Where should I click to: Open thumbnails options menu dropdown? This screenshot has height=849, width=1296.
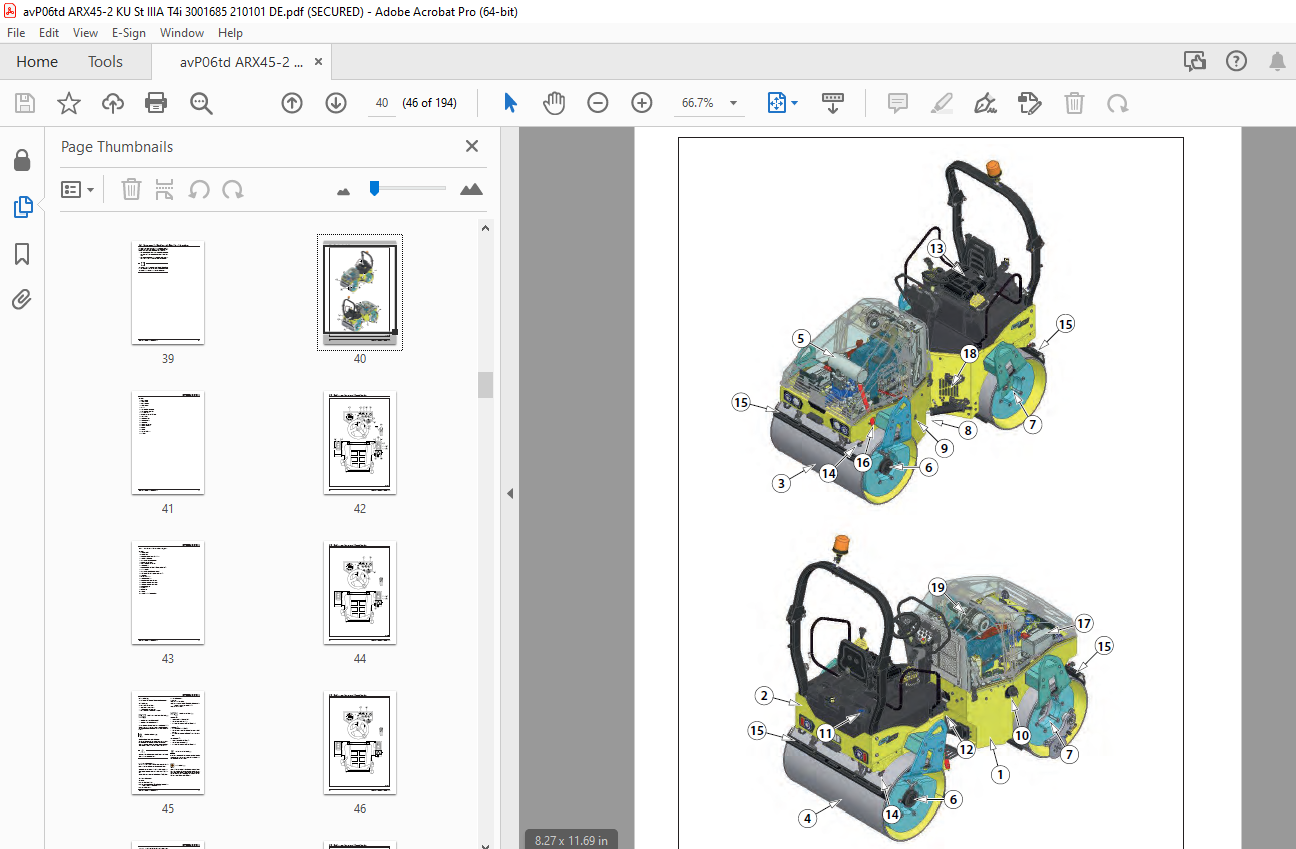(77, 189)
